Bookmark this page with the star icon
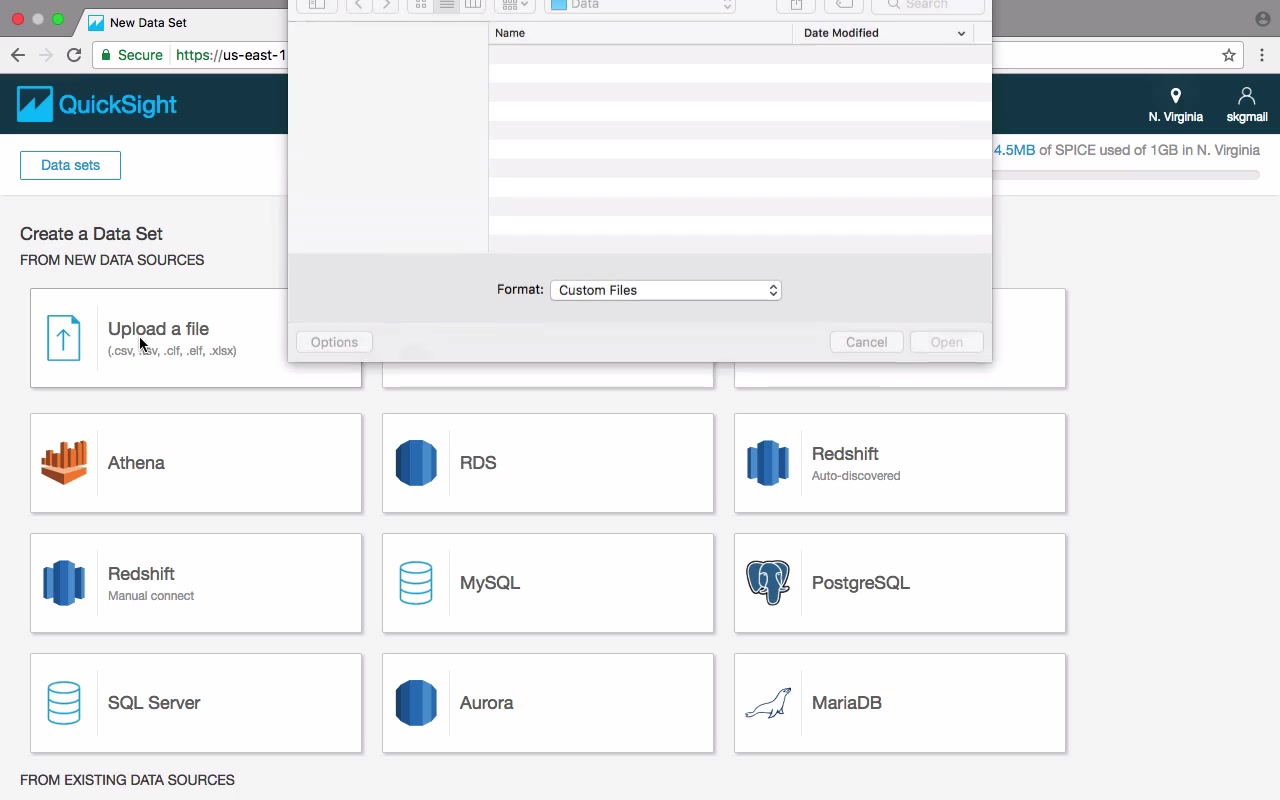This screenshot has height=800, width=1280. tap(1229, 55)
